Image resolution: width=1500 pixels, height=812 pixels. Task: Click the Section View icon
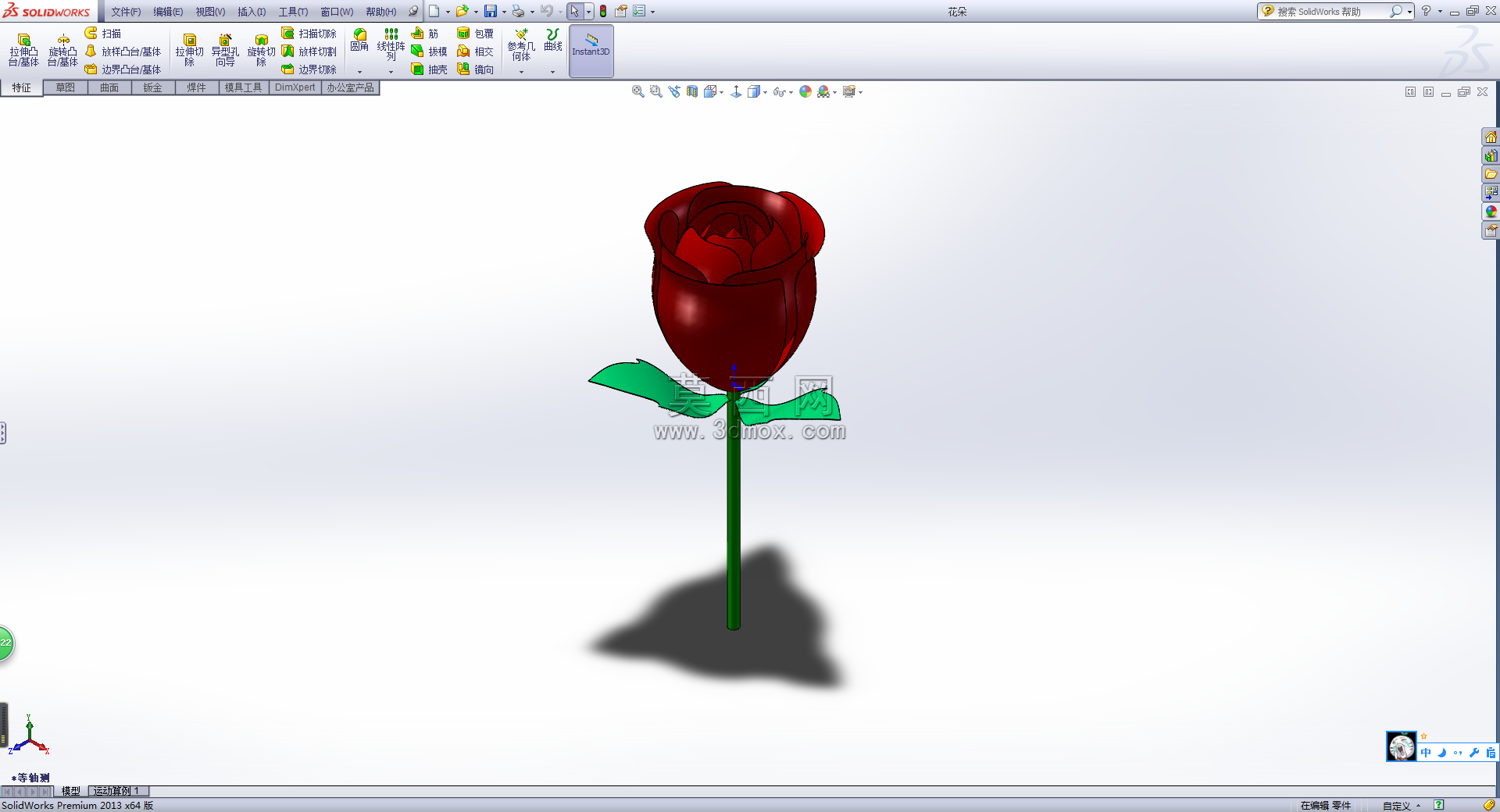692,92
